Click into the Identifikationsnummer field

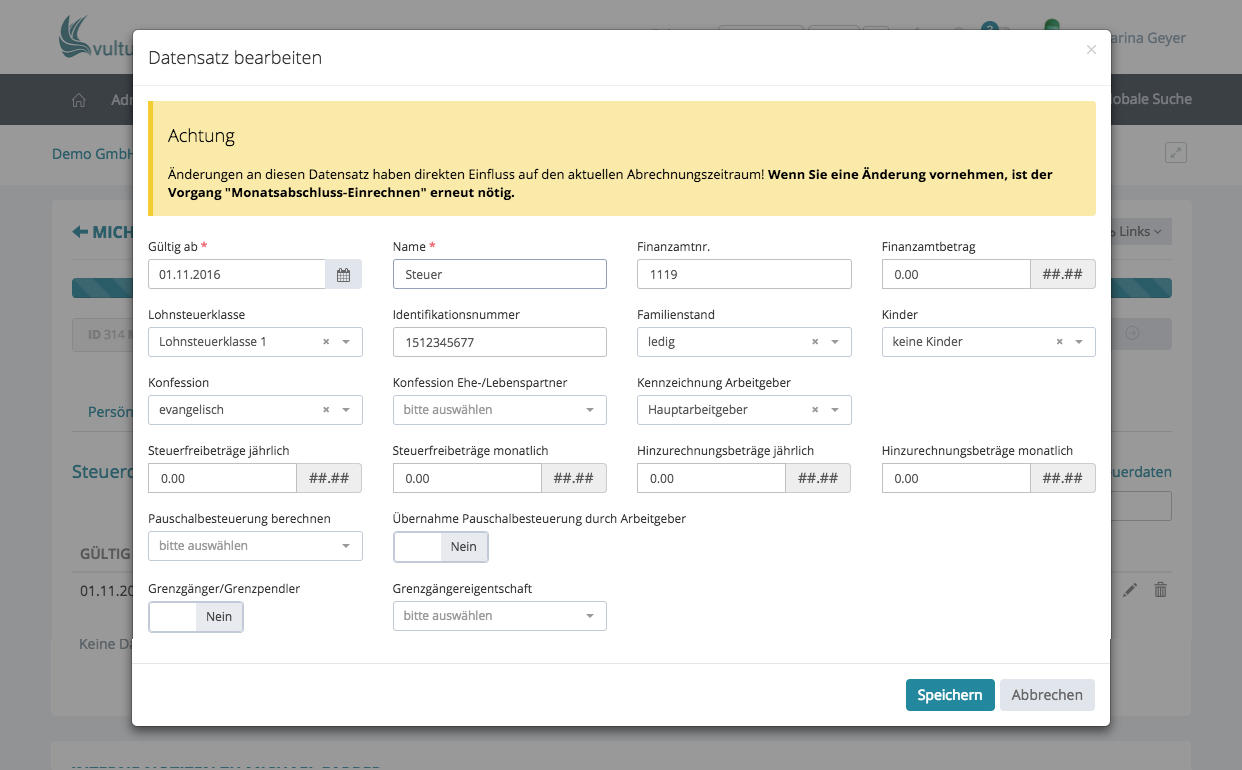click(499, 342)
